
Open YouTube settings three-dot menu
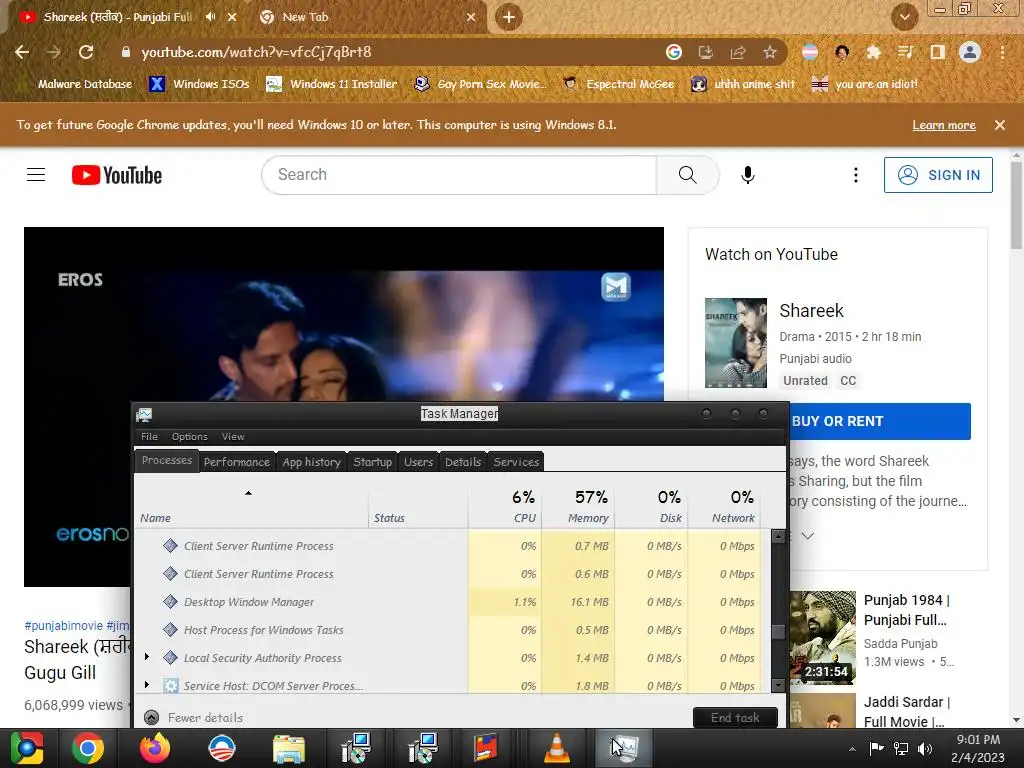click(x=856, y=174)
